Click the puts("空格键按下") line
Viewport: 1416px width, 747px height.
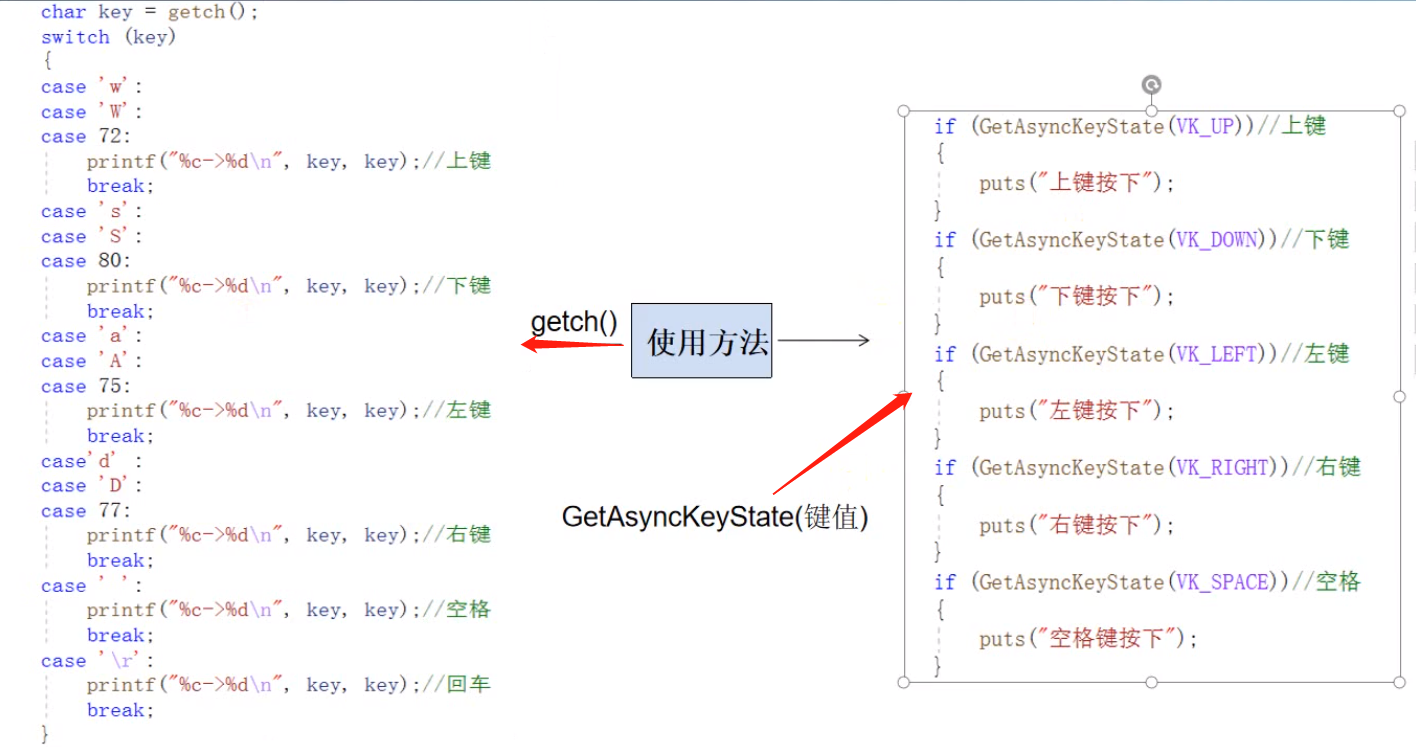1089,639
